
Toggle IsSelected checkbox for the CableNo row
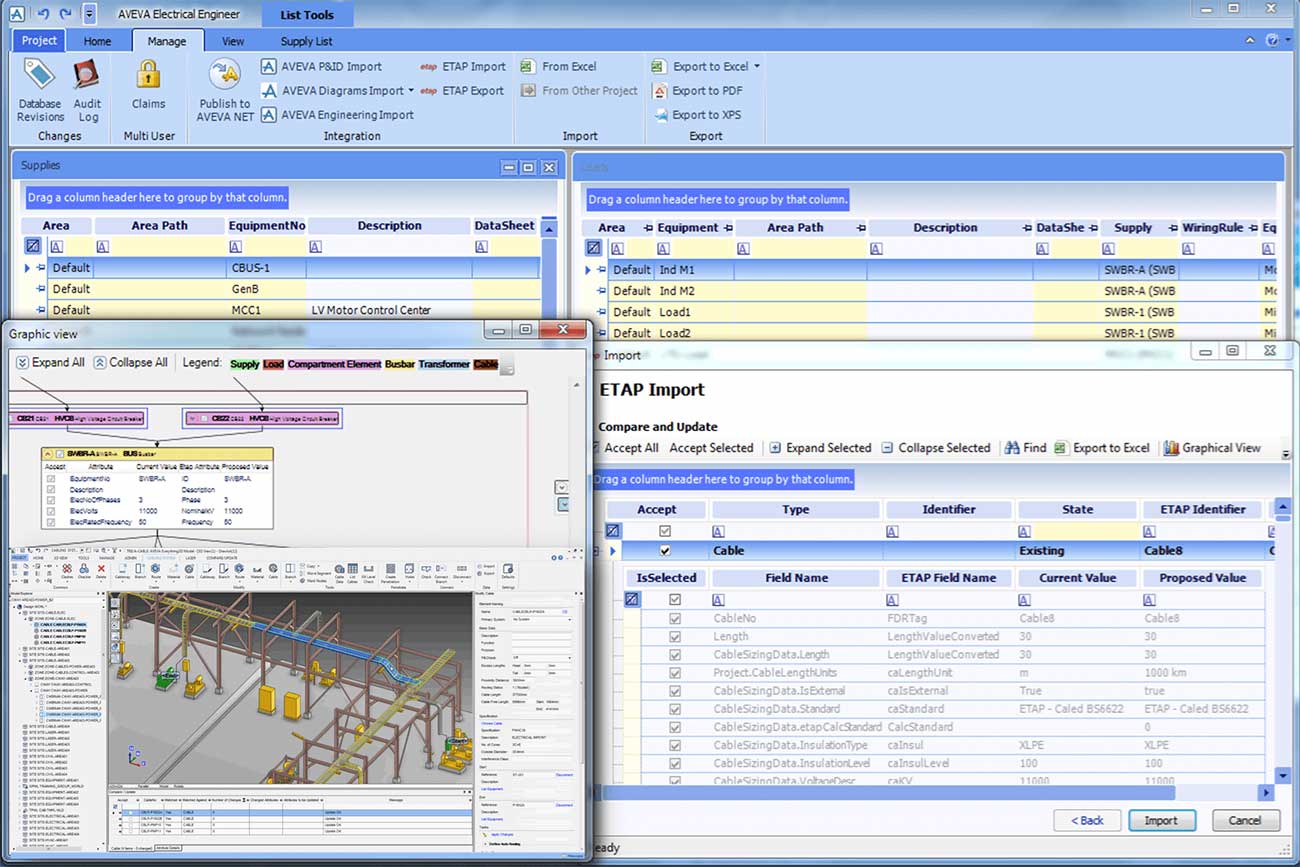point(675,619)
